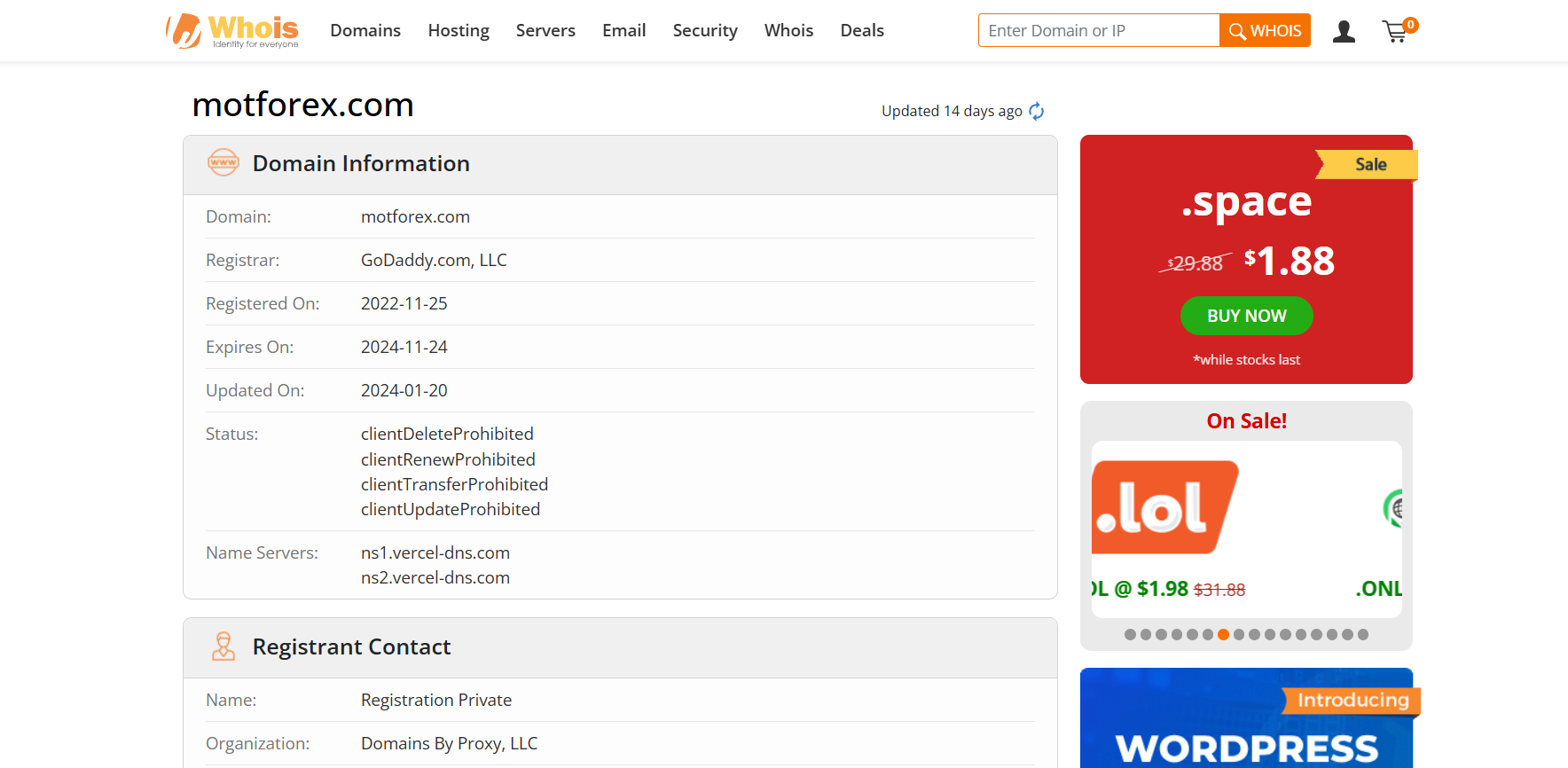The image size is (1568, 768).
Task: Click the Updated 14 days ago text
Action: click(952, 111)
